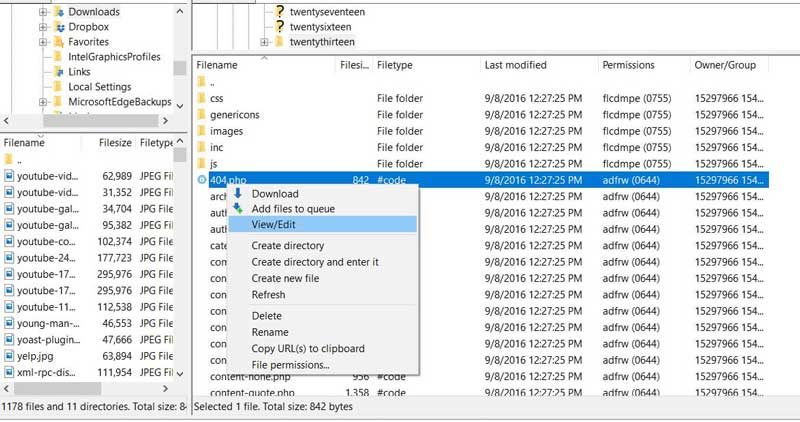Expand the Favorites folder tree node
800x422 pixels.
coord(43,43)
